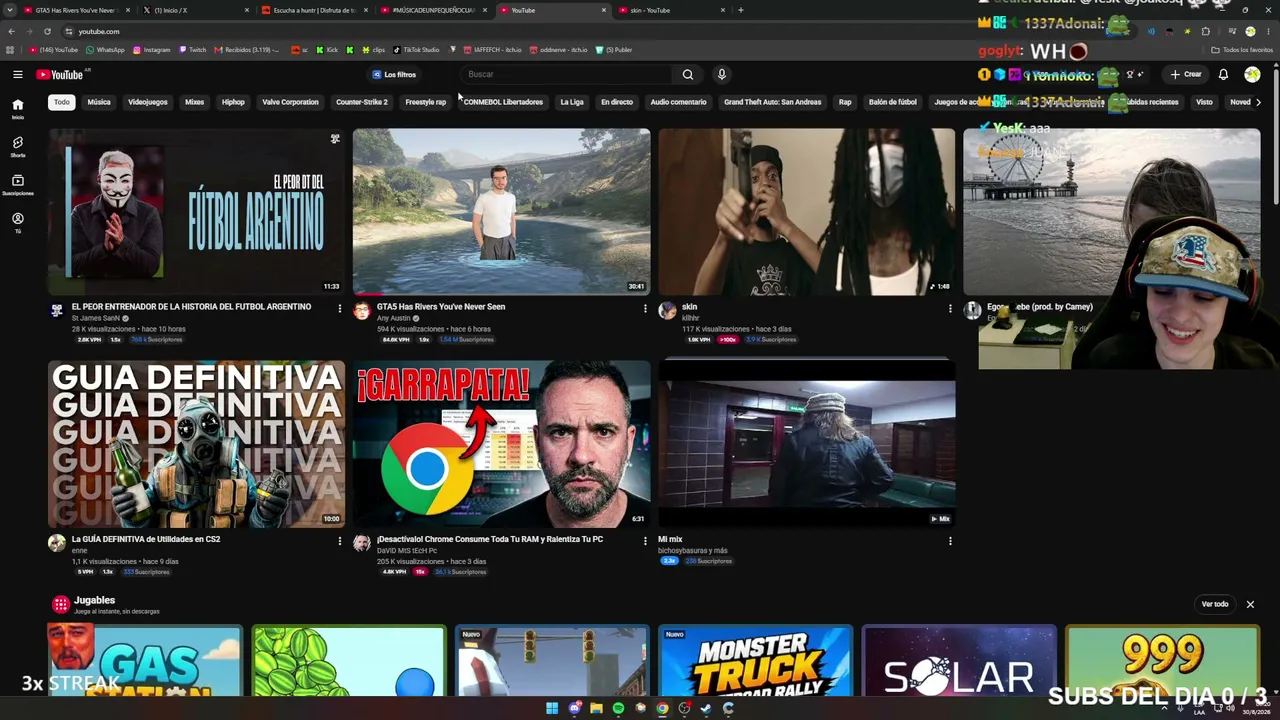Reload the page in Chrome
The image size is (1280, 720).
coord(47,31)
